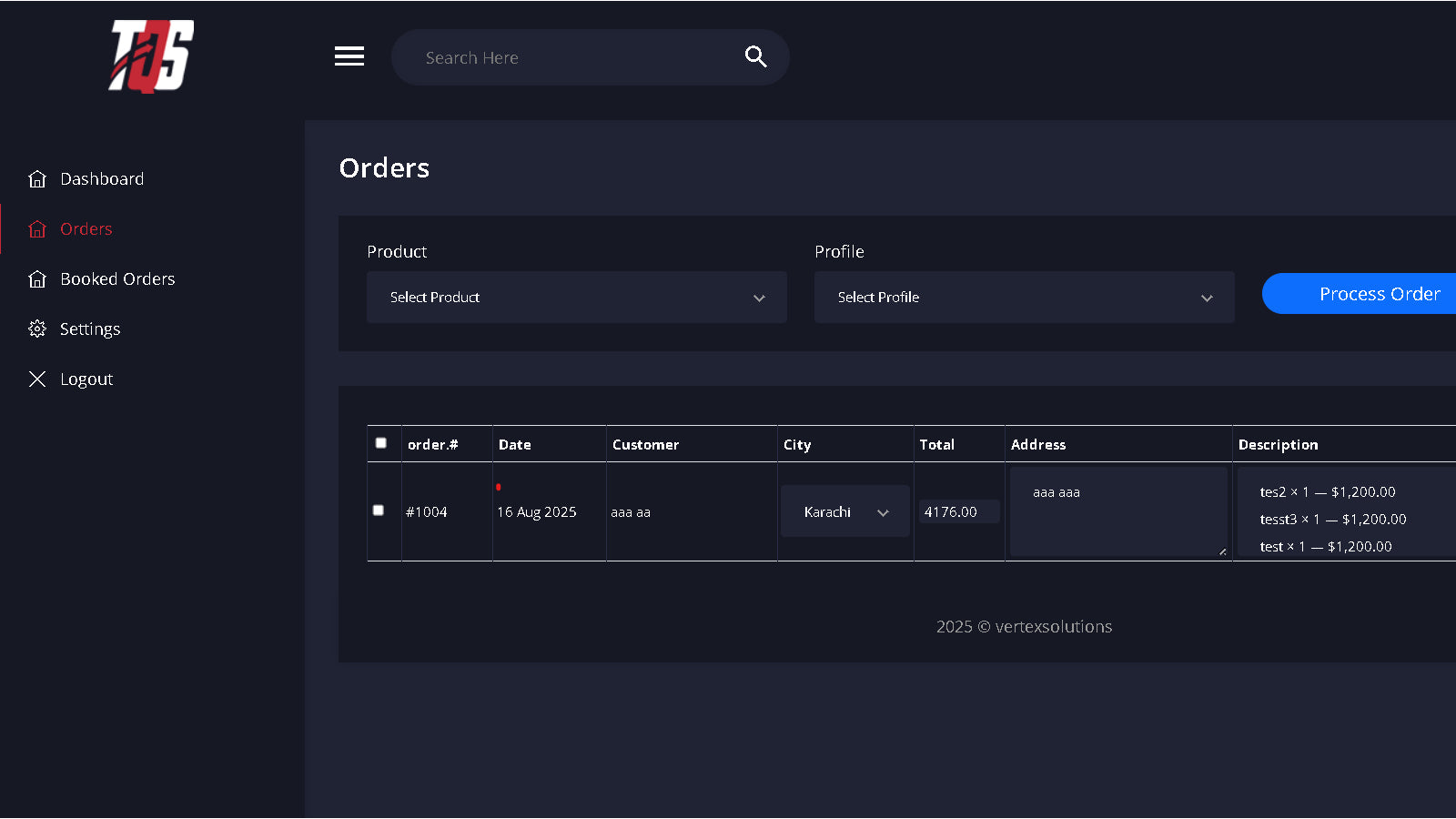The width and height of the screenshot is (1456, 819).
Task: Click the TQS logo
Action: [151, 56]
